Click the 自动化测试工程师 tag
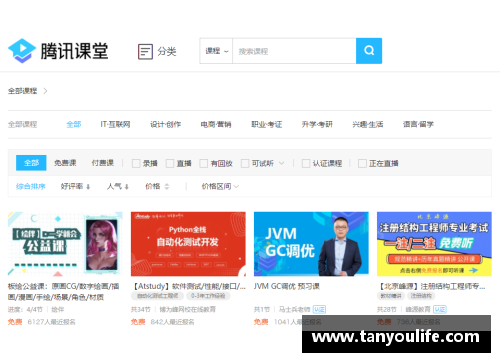This screenshot has height=362, width=500. [158, 296]
